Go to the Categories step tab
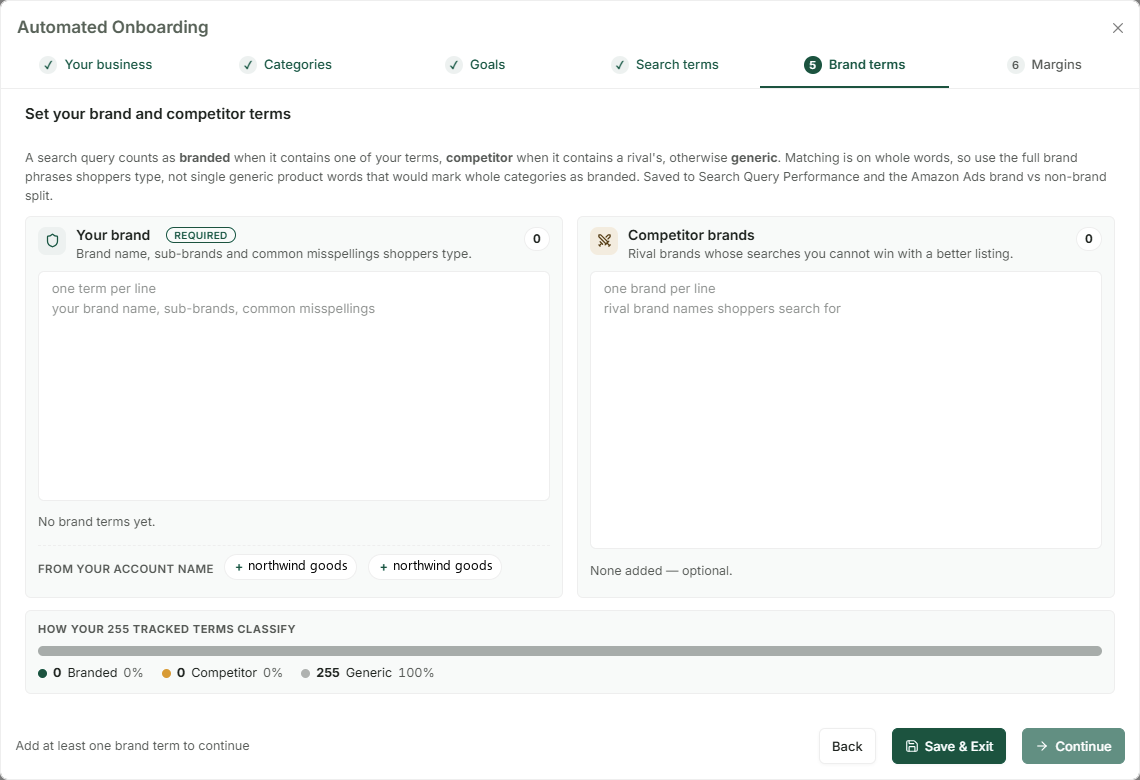 286,65
